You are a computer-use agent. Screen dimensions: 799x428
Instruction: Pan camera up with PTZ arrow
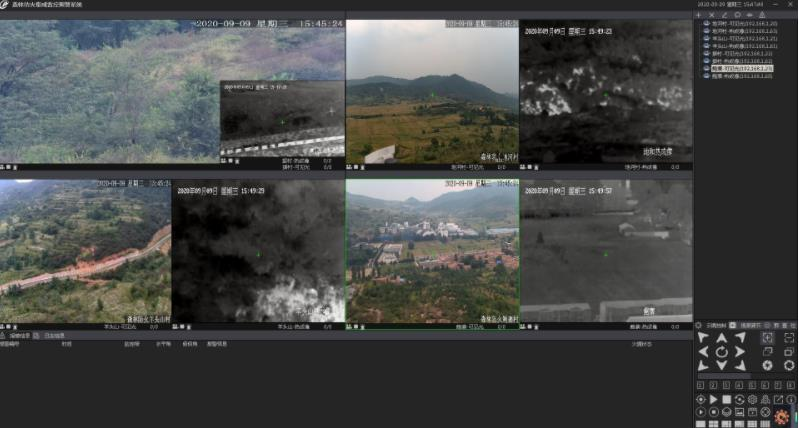coord(722,337)
